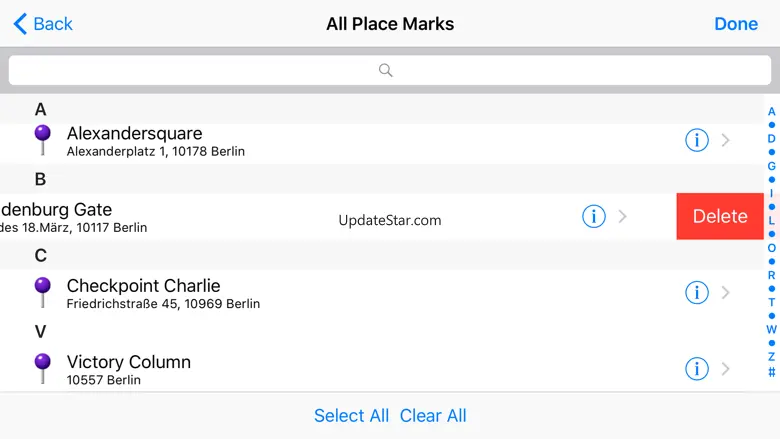780x439 pixels.
Task: Select the Checkpoint Charlie list entry
Action: click(300, 293)
